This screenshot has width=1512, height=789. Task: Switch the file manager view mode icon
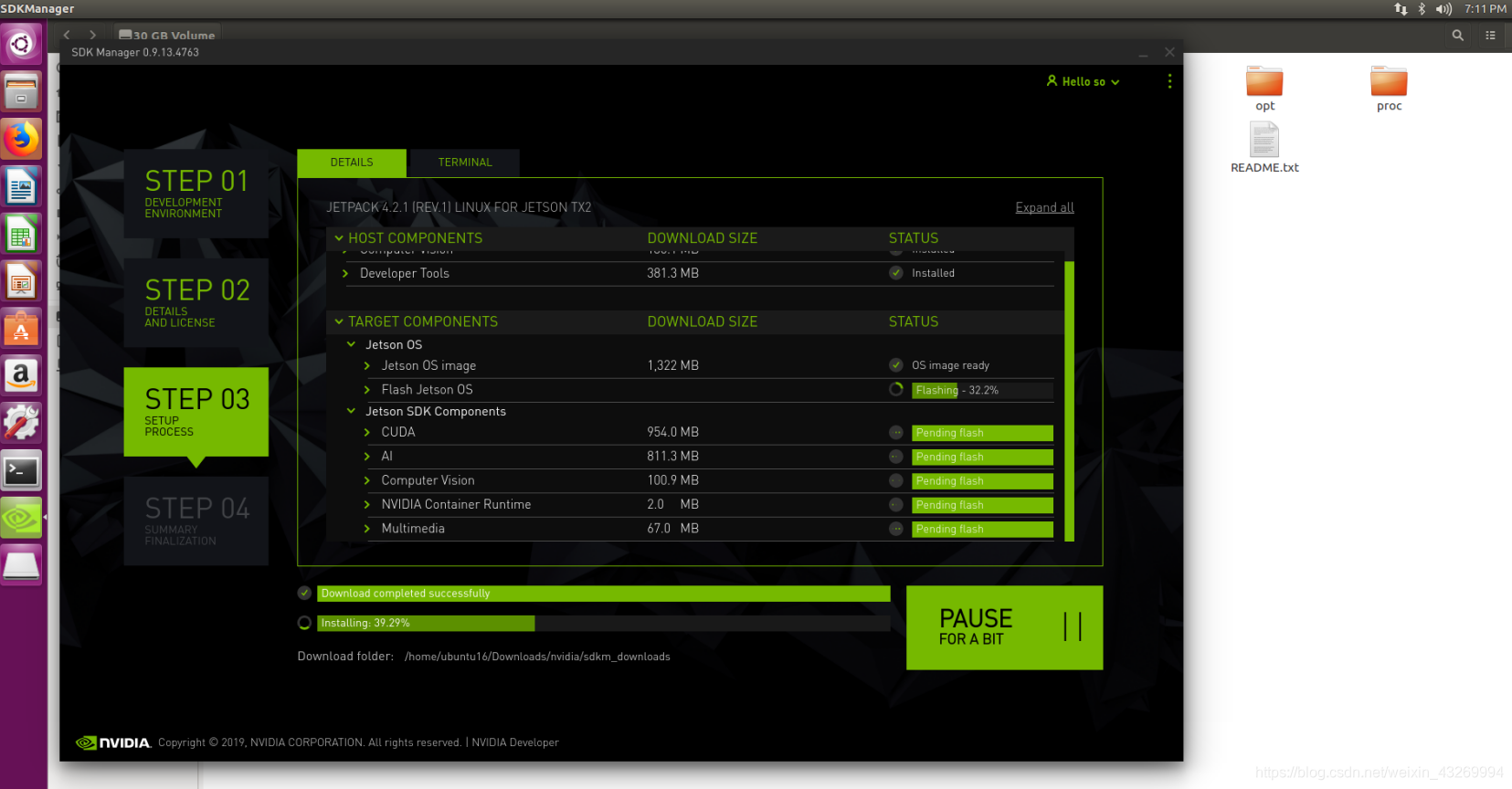(x=1490, y=36)
